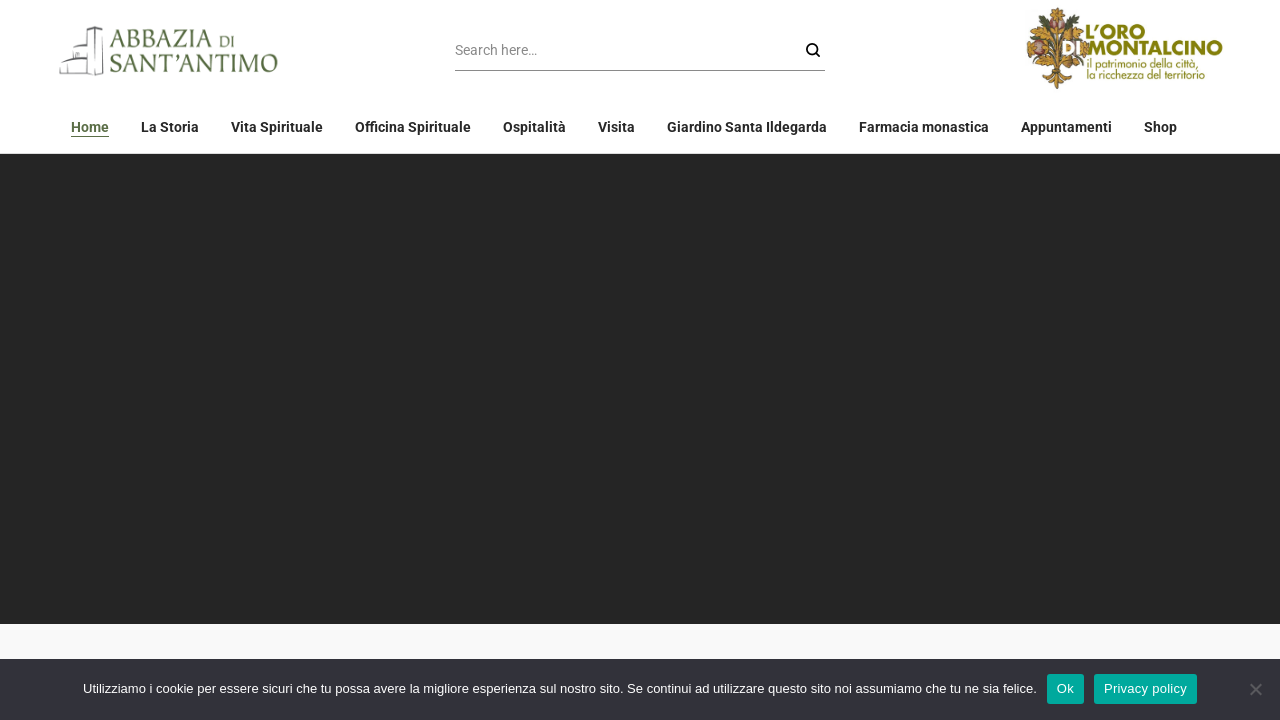Open Giardino Santa Ildegarda page

point(747,127)
